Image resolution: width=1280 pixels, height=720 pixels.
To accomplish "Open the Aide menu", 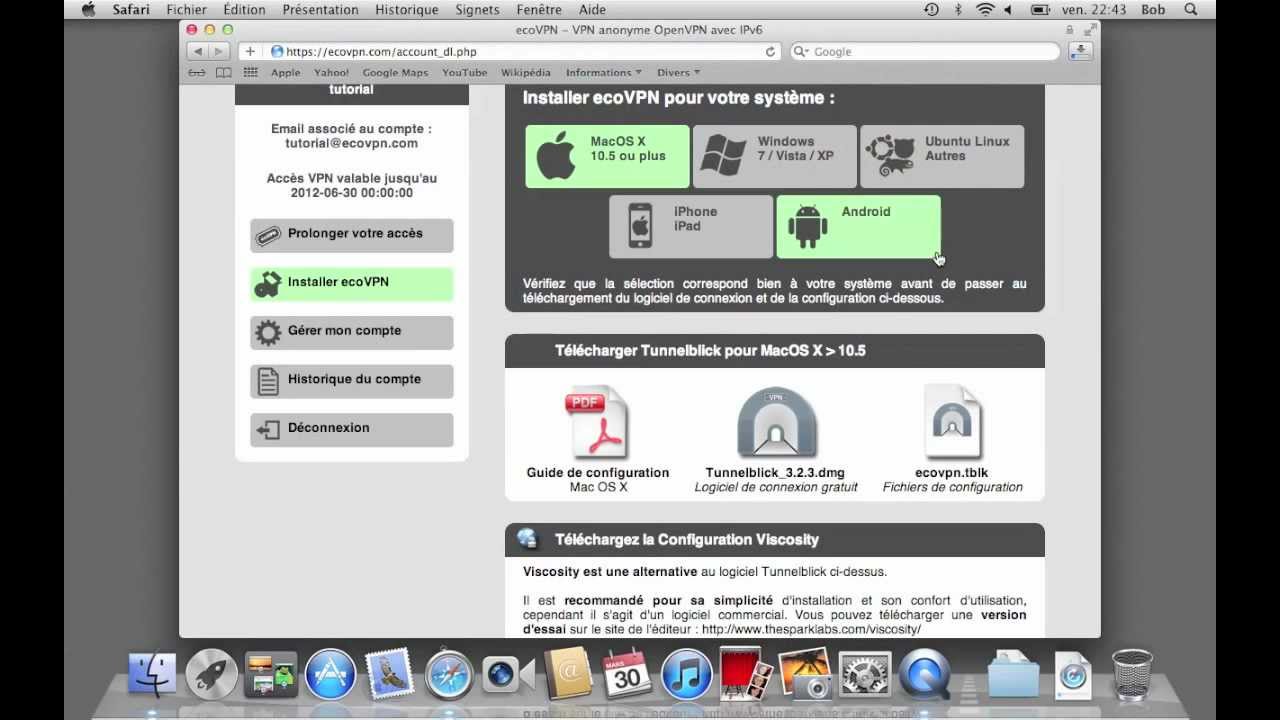I will click(592, 9).
